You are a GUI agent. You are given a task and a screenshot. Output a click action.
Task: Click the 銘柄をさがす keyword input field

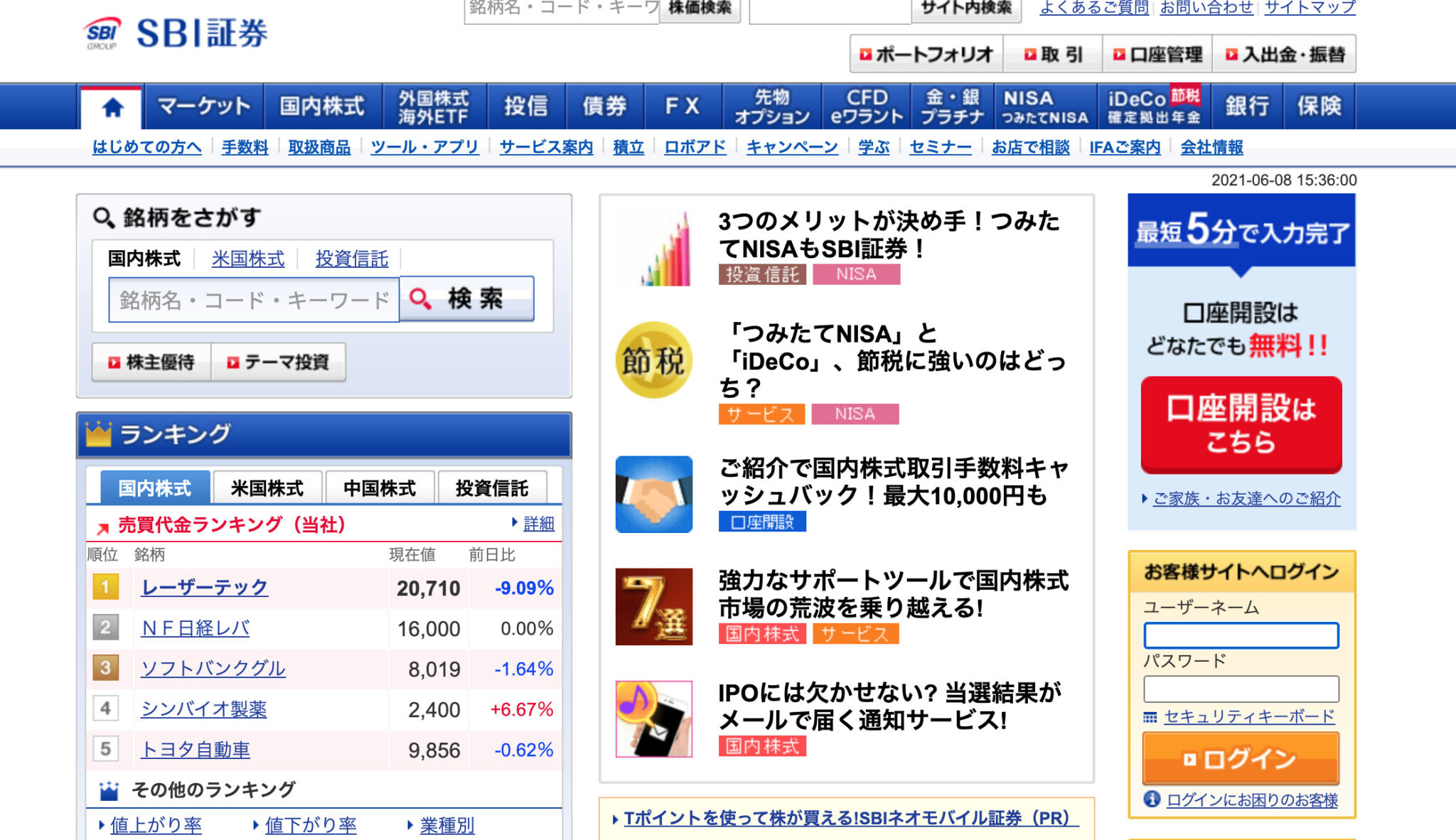click(254, 300)
